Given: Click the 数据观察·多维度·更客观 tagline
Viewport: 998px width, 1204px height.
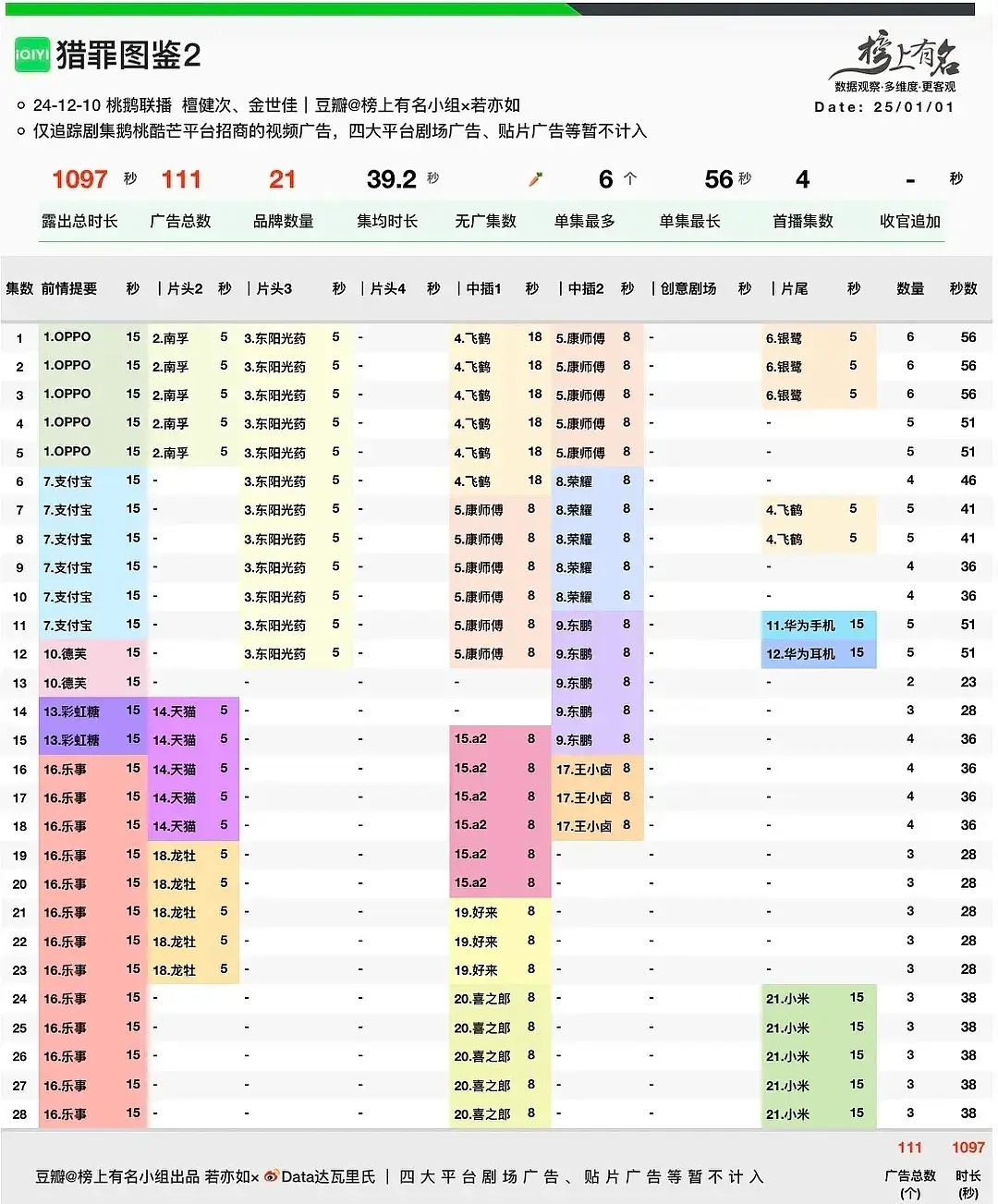Looking at the screenshot, I should [x=895, y=87].
